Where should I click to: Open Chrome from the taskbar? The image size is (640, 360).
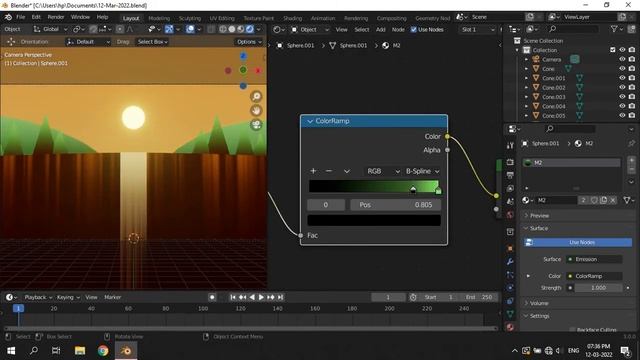click(103, 351)
